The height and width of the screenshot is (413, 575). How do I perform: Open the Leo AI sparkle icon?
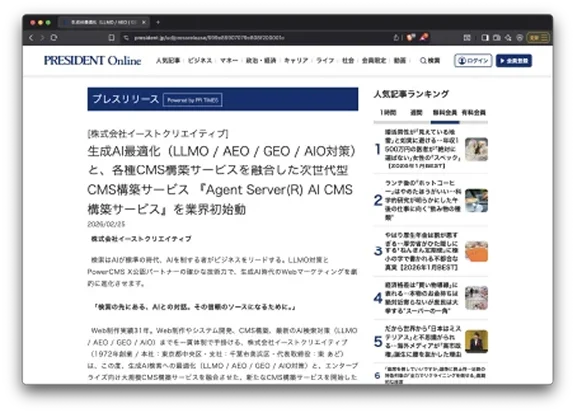[508, 37]
